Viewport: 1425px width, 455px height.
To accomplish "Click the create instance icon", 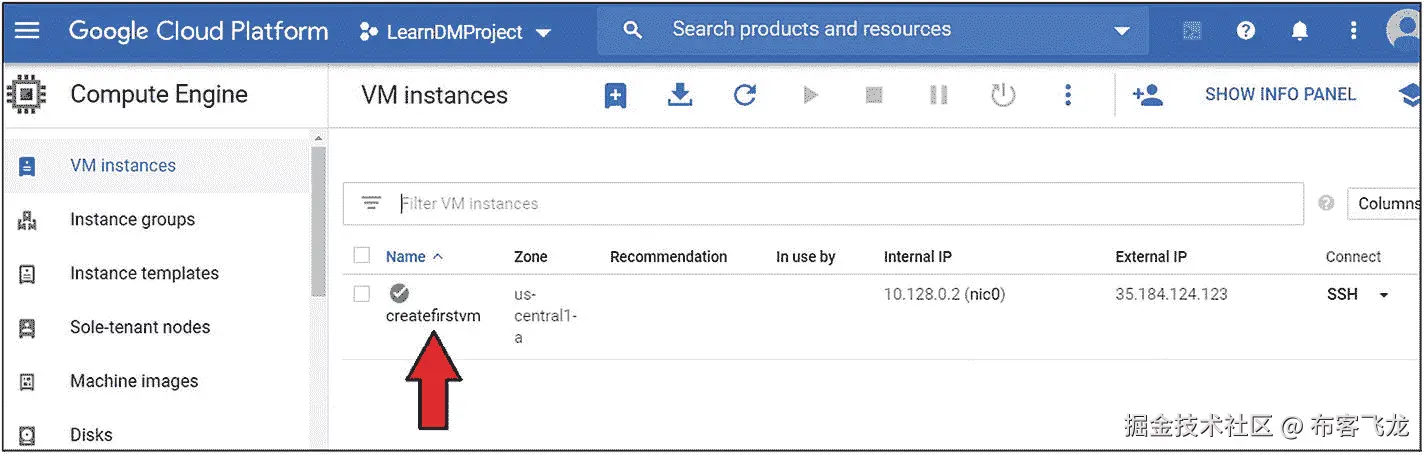I will 615,95.
